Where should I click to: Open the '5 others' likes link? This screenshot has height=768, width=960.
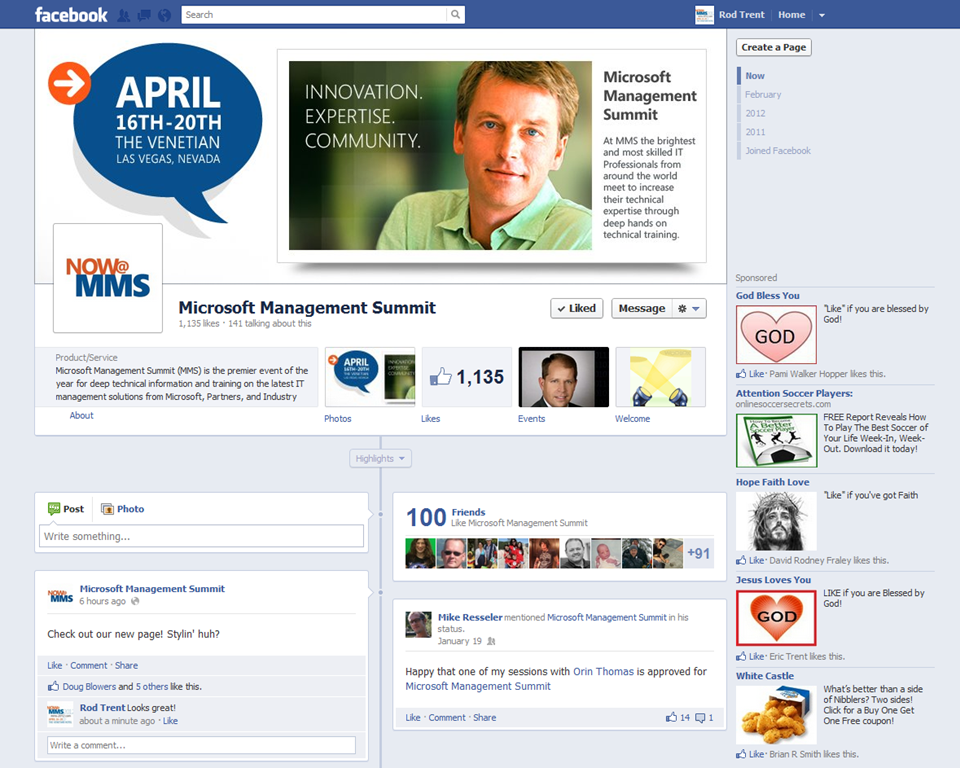[x=152, y=687]
